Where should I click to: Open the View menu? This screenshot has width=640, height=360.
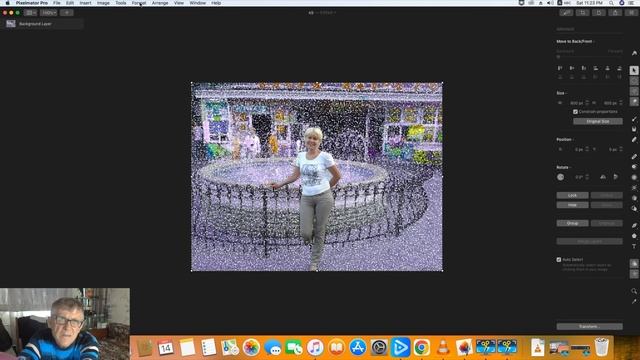179,3
